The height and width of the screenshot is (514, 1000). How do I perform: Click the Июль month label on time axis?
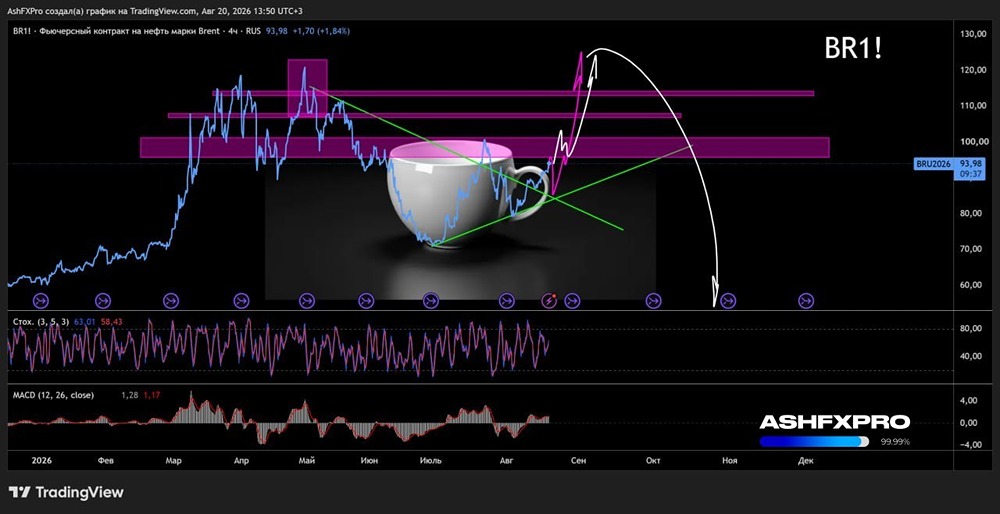click(x=432, y=460)
